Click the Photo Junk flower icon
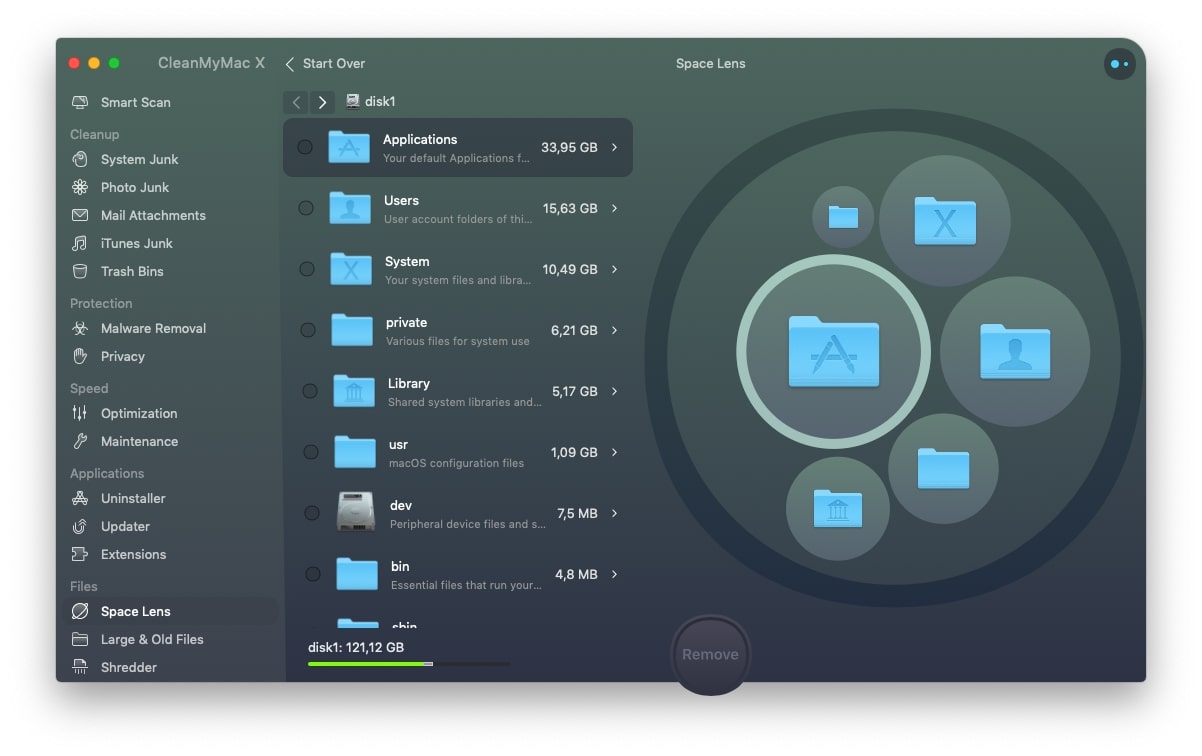 (80, 187)
